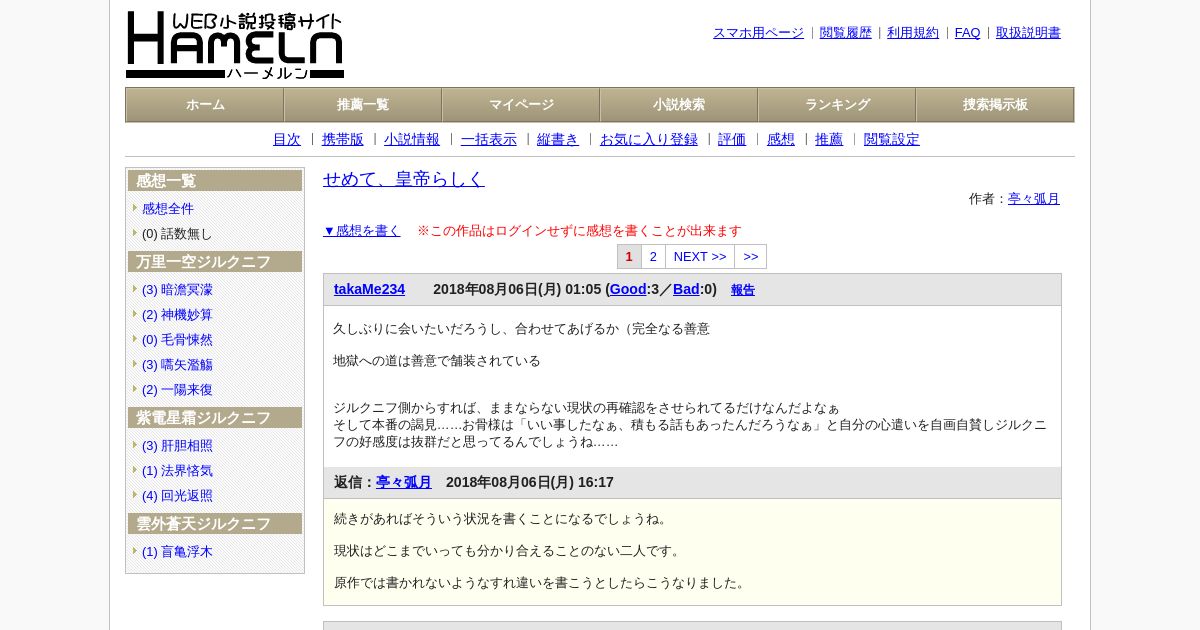Open the 捜索掲示板 tab
The width and height of the screenshot is (1200, 630).
(995, 105)
